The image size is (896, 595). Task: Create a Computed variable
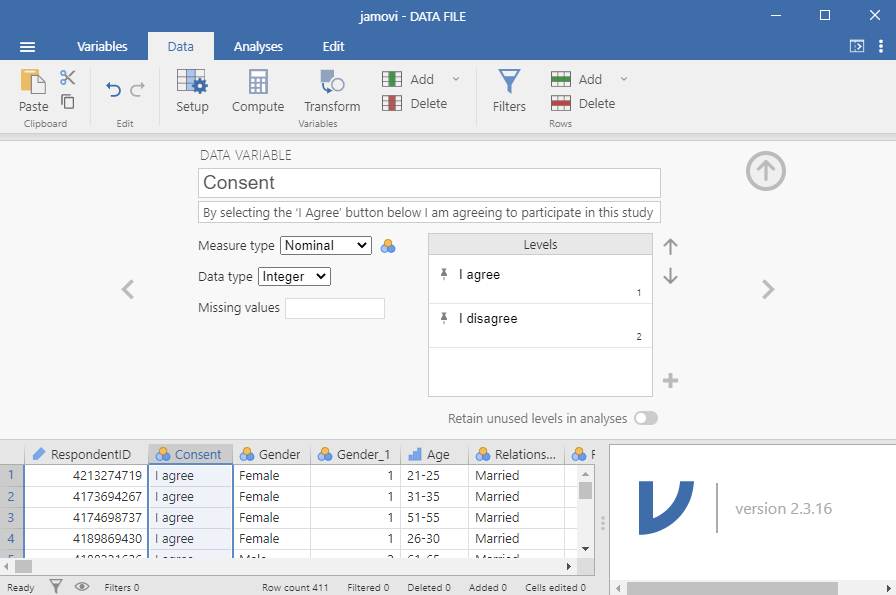click(x=258, y=90)
